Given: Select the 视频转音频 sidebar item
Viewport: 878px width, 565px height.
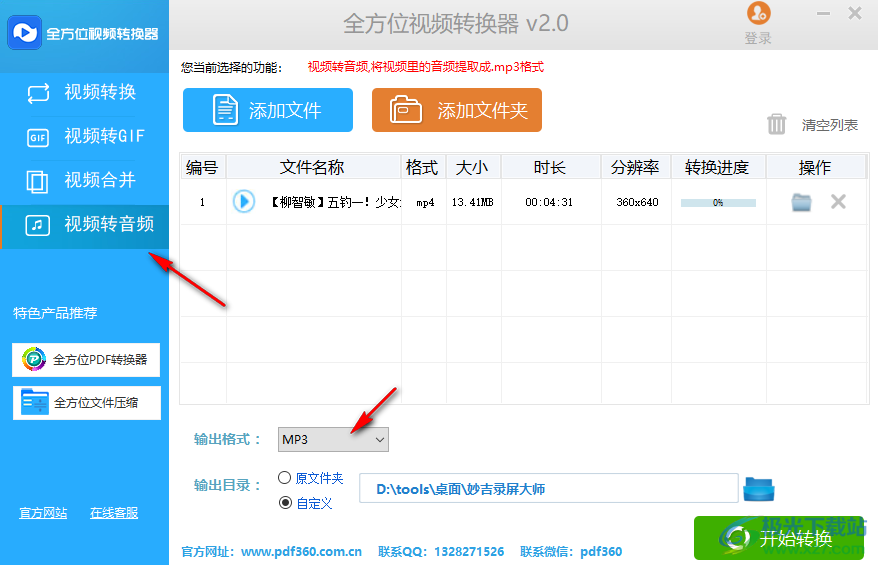Looking at the screenshot, I should point(84,225).
